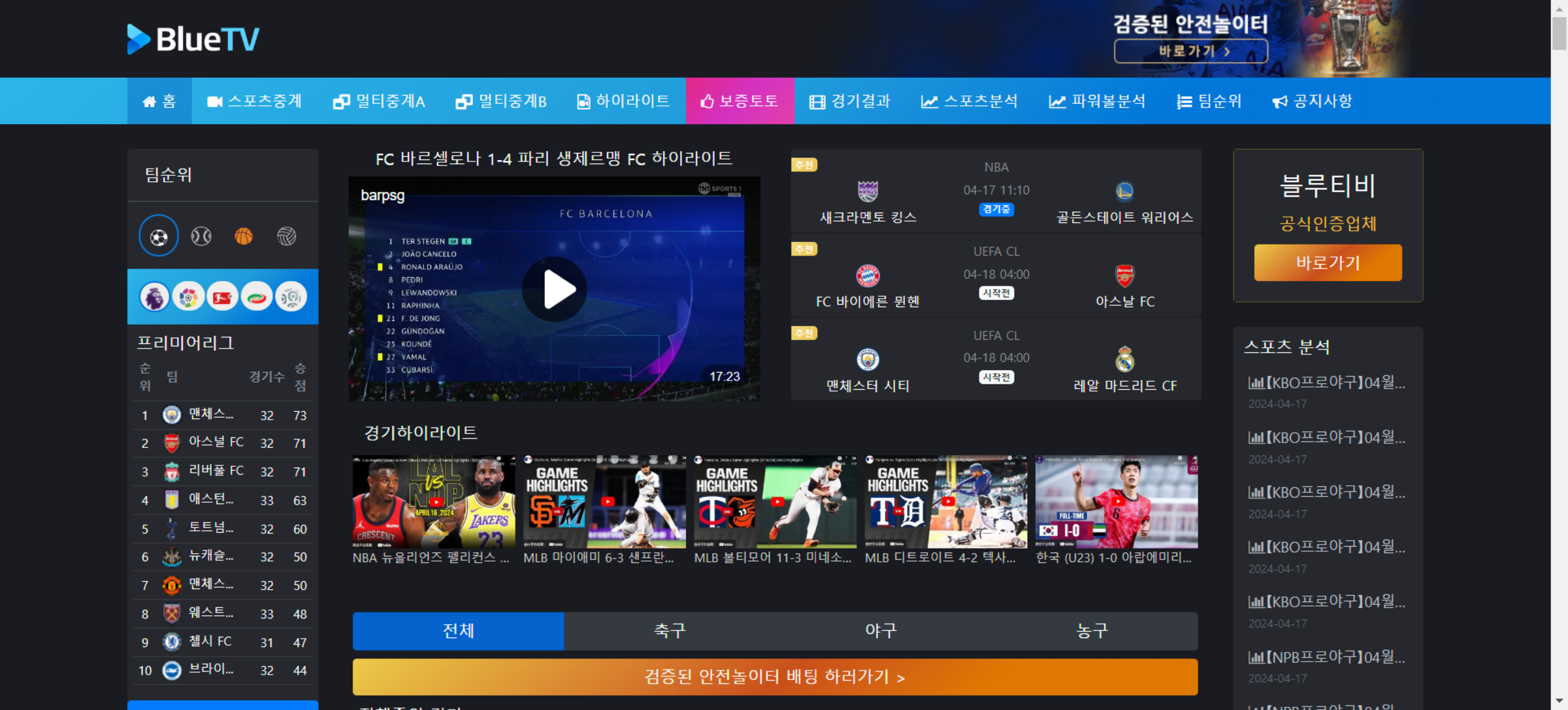Select the volleyball sport icon

point(286,236)
